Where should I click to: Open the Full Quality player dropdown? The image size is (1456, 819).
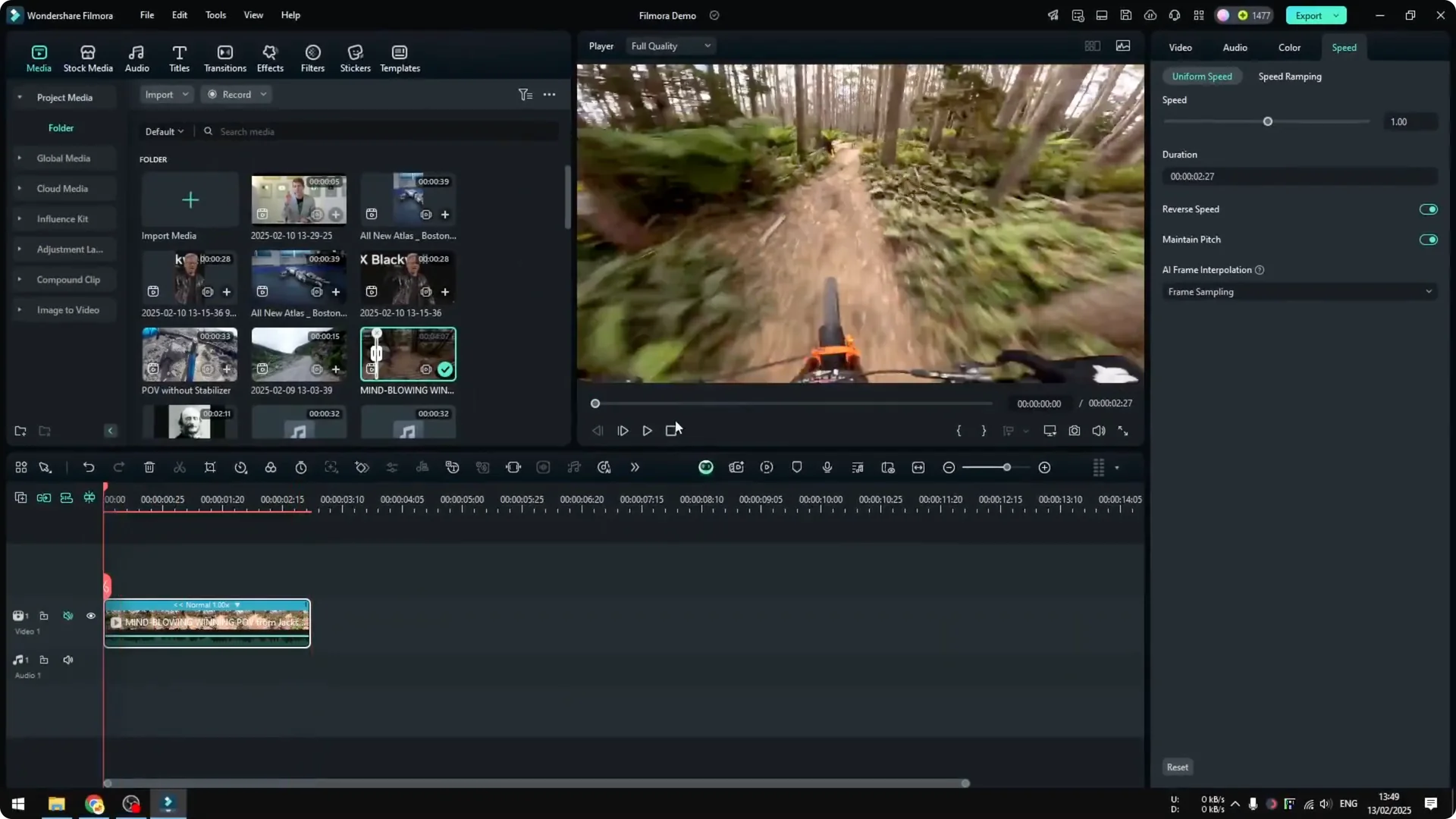click(x=670, y=45)
